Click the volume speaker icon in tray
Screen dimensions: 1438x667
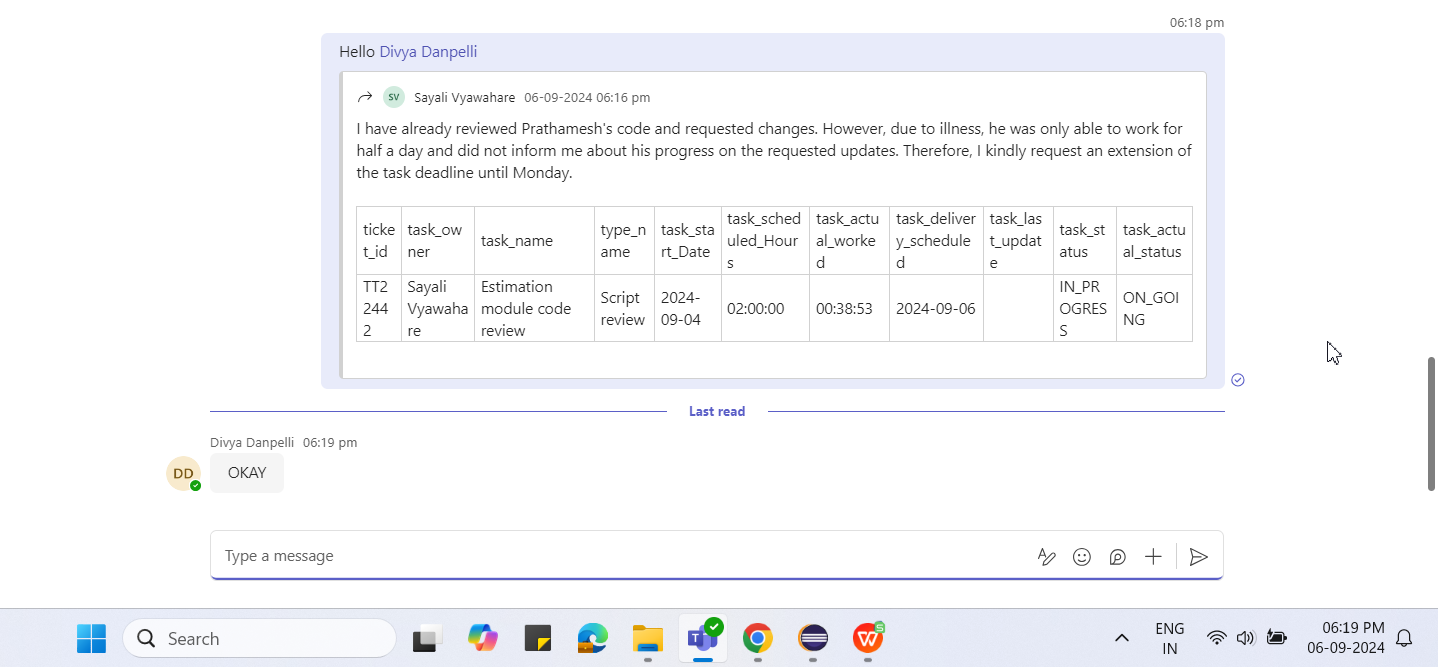point(1245,638)
